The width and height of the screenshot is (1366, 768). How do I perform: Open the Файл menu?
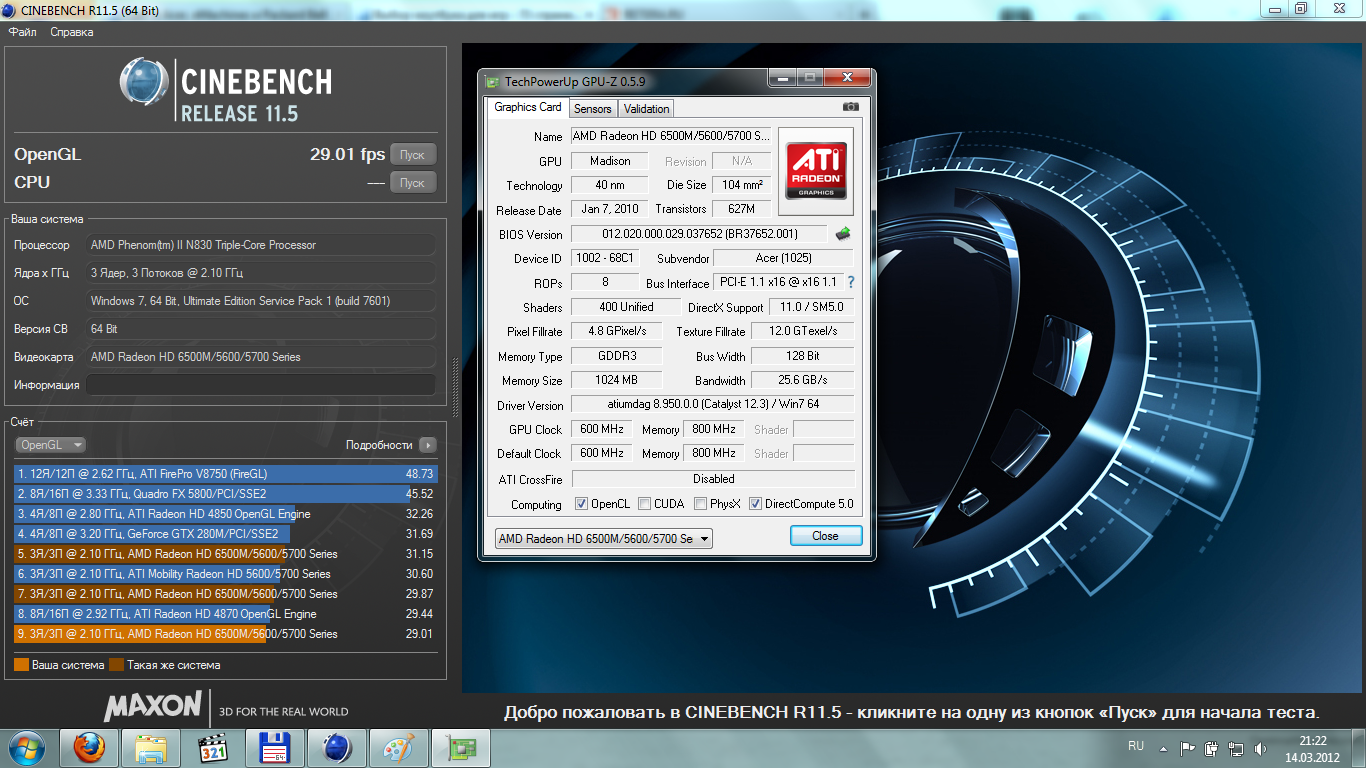pos(22,32)
